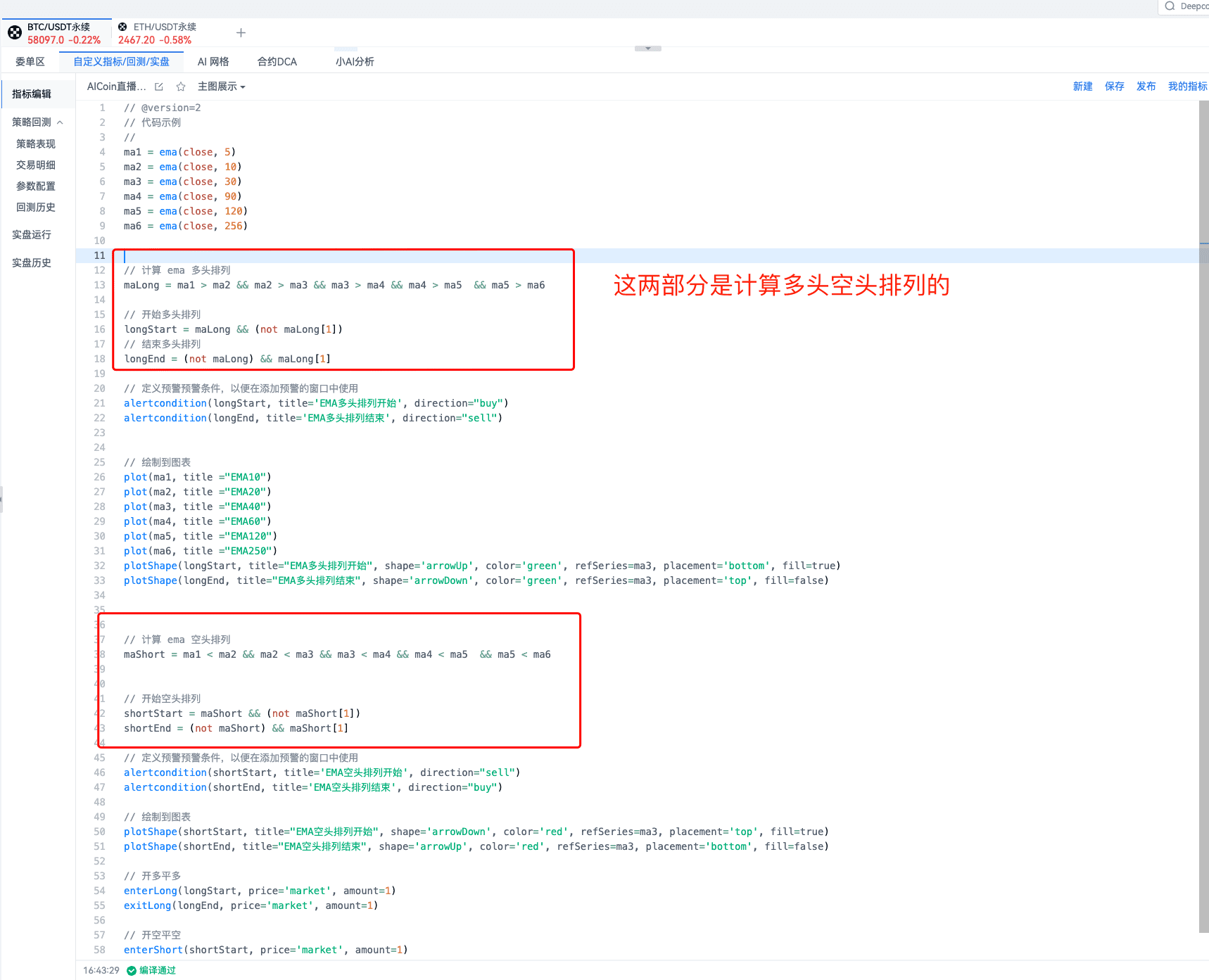The image size is (1209, 980).
Task: Open indicator in new window icon
Action: tap(159, 87)
